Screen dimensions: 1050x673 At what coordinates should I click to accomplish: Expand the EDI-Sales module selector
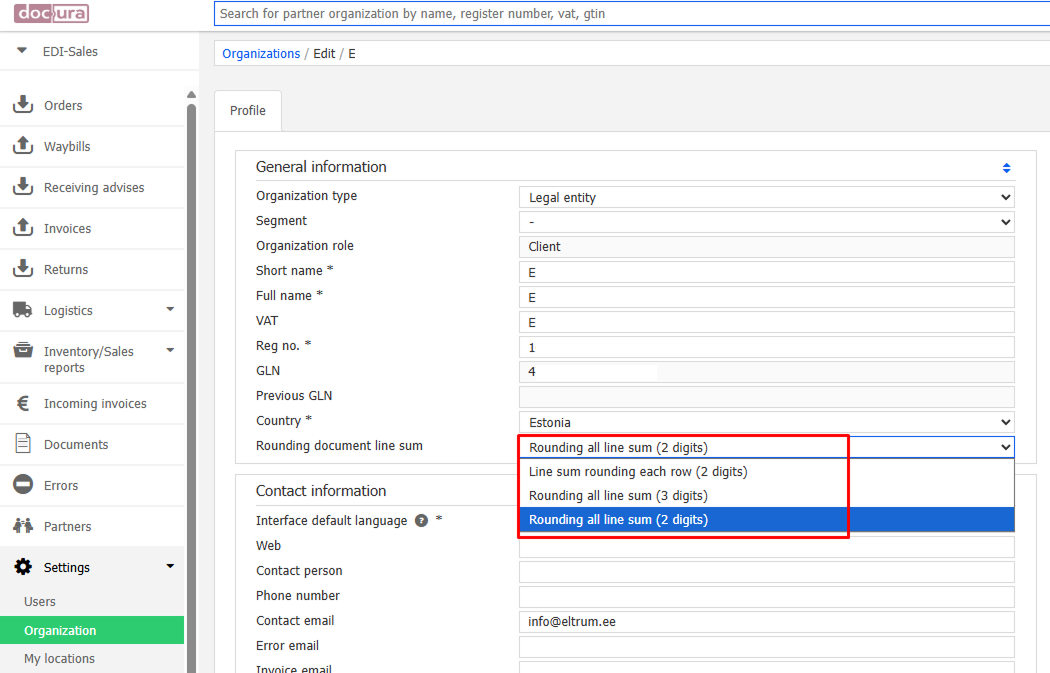[x=22, y=51]
